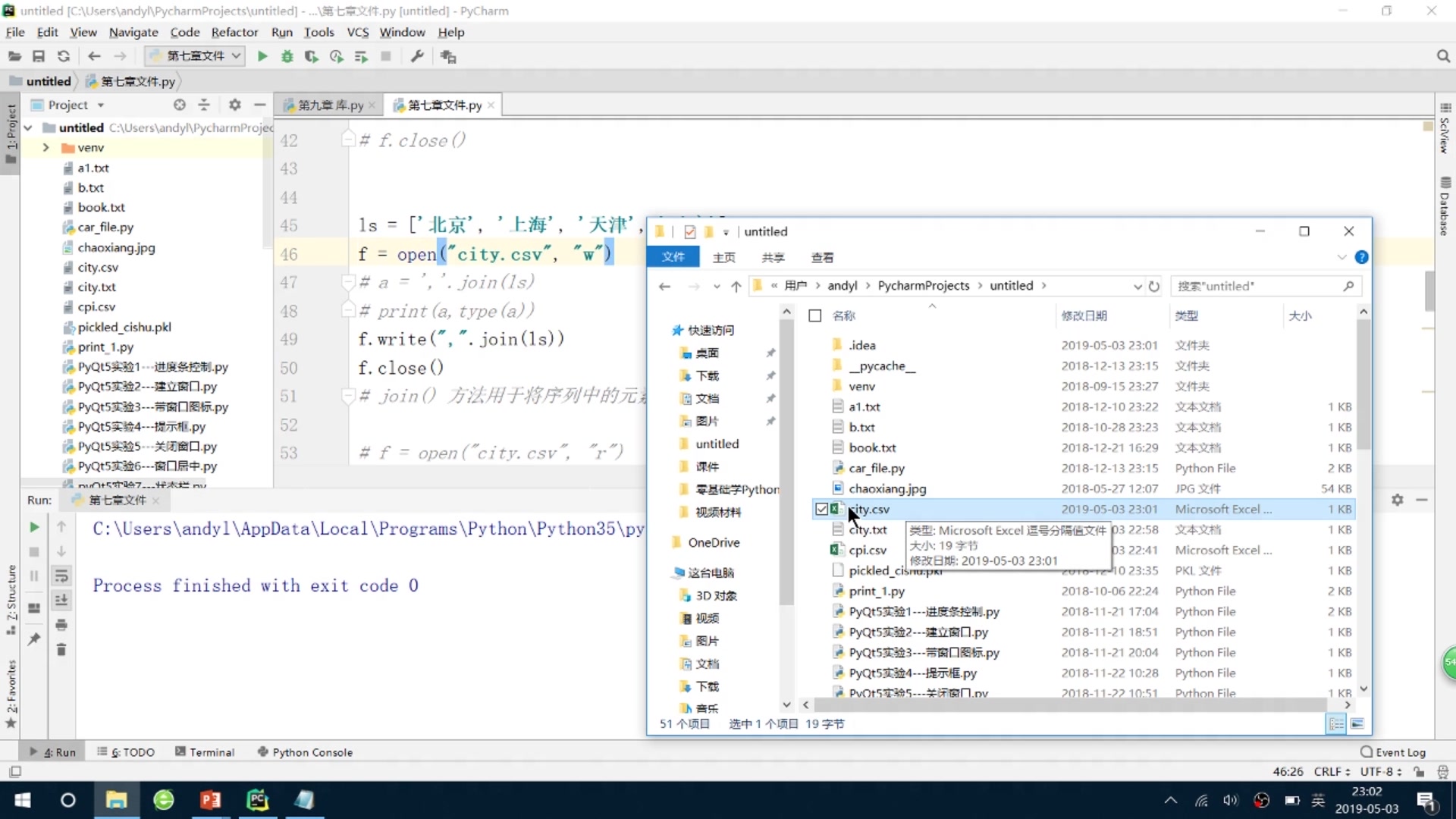Open the Terminal tool window
The image size is (1456, 819).
click(x=205, y=752)
